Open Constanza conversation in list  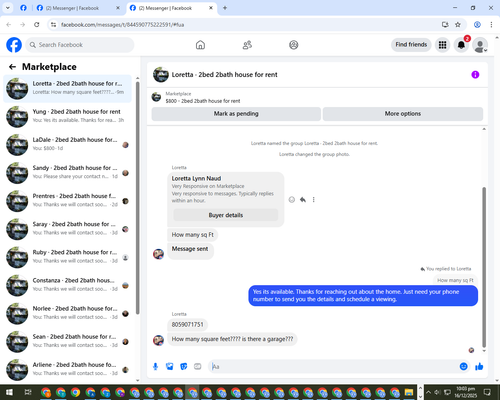(x=67, y=285)
